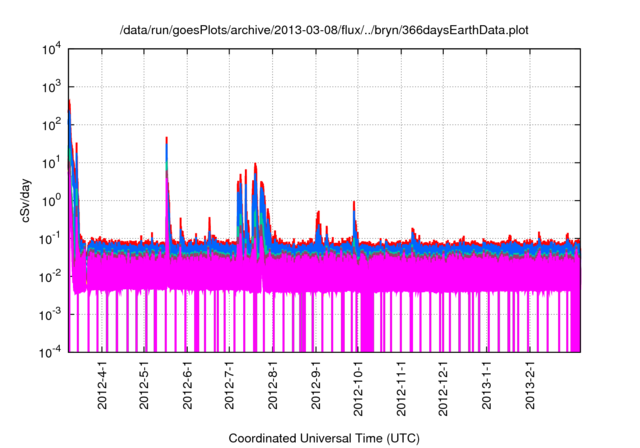Click the tall mid-May flux spike peak

point(167,141)
